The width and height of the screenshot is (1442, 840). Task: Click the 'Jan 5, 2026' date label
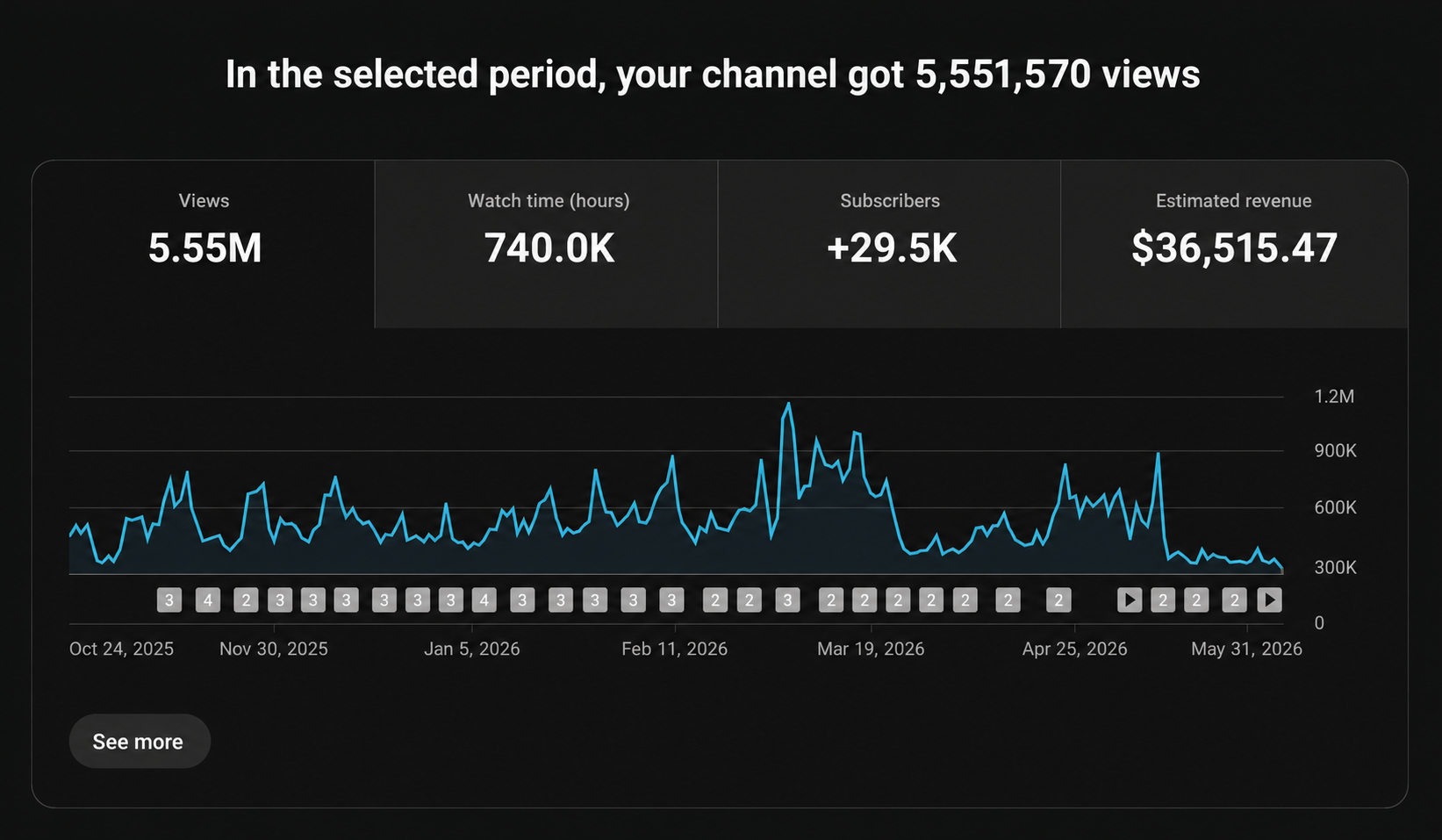(x=472, y=650)
